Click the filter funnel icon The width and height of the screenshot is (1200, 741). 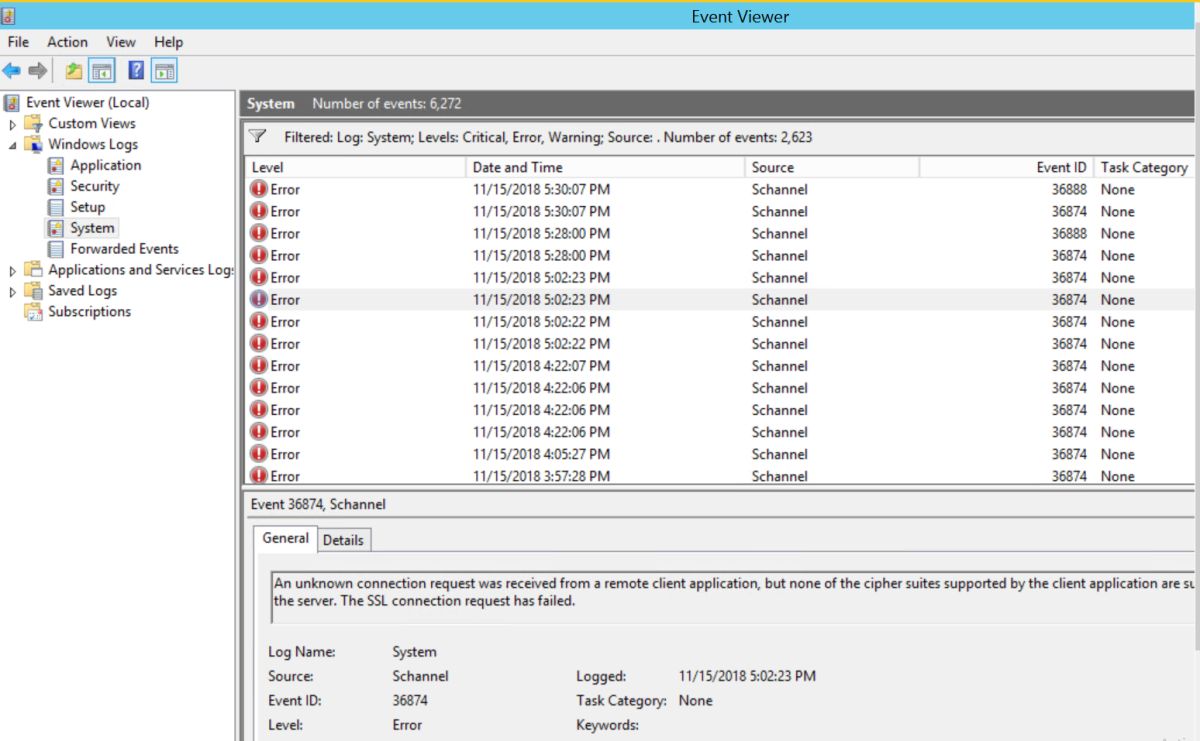pyautogui.click(x=257, y=137)
